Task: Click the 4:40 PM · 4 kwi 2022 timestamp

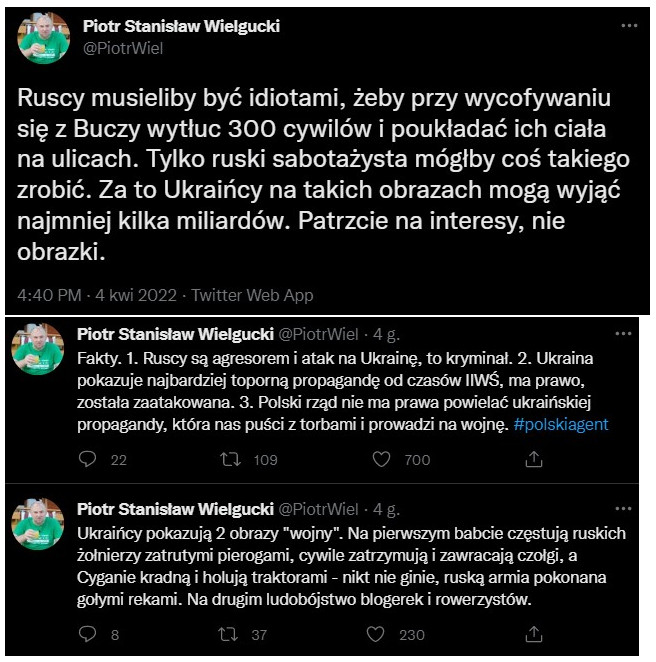Action: click(x=97, y=295)
